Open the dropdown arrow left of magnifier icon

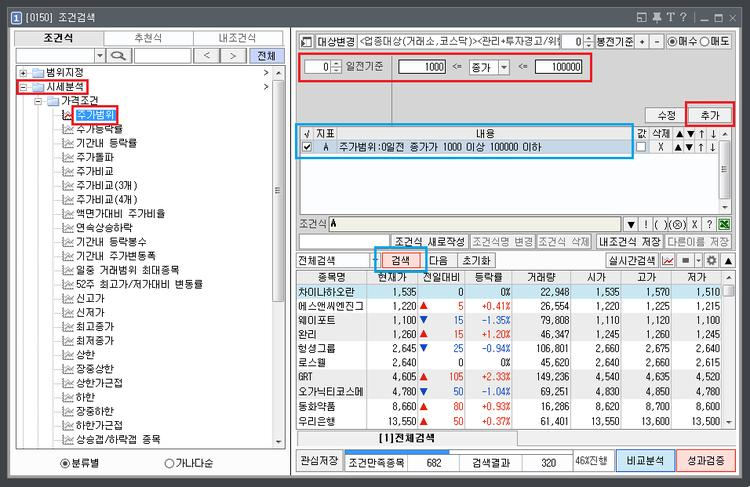(99, 56)
